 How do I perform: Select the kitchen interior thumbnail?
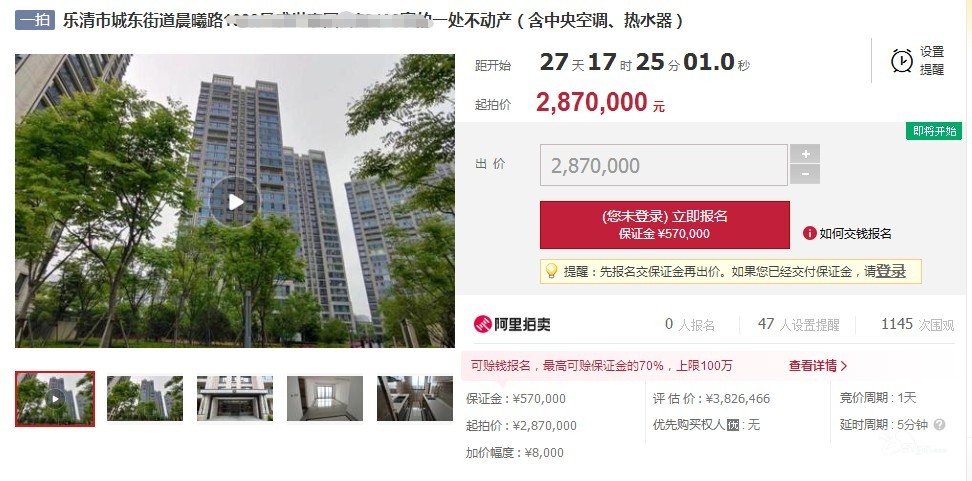(415, 399)
